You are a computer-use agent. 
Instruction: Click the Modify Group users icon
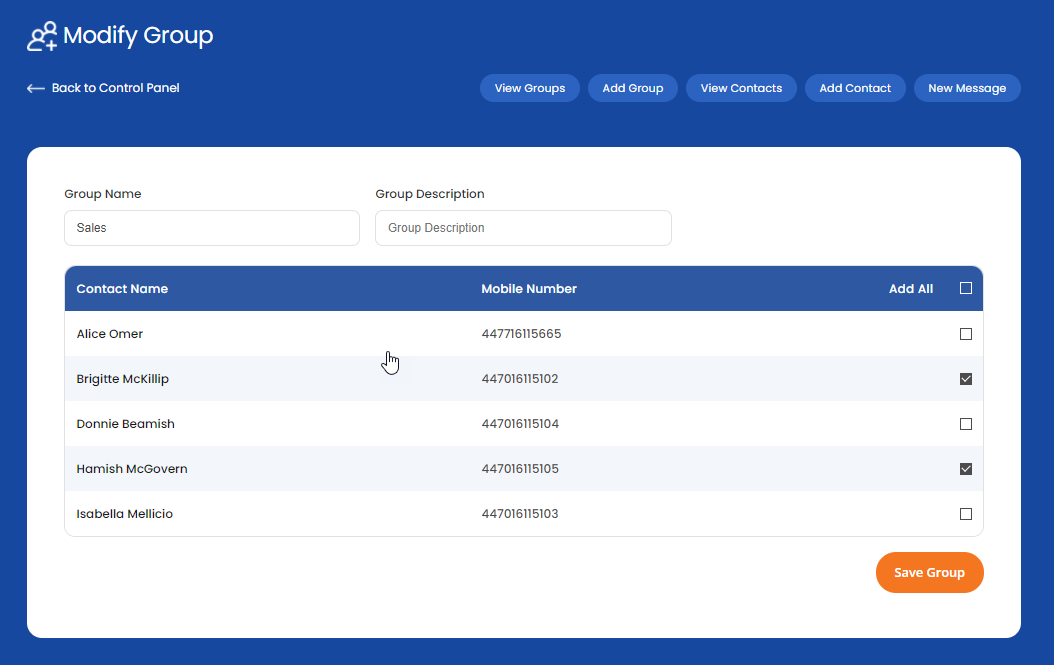coord(42,37)
